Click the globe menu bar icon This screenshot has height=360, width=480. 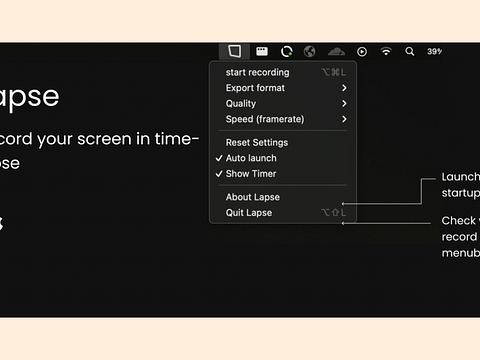coord(310,51)
